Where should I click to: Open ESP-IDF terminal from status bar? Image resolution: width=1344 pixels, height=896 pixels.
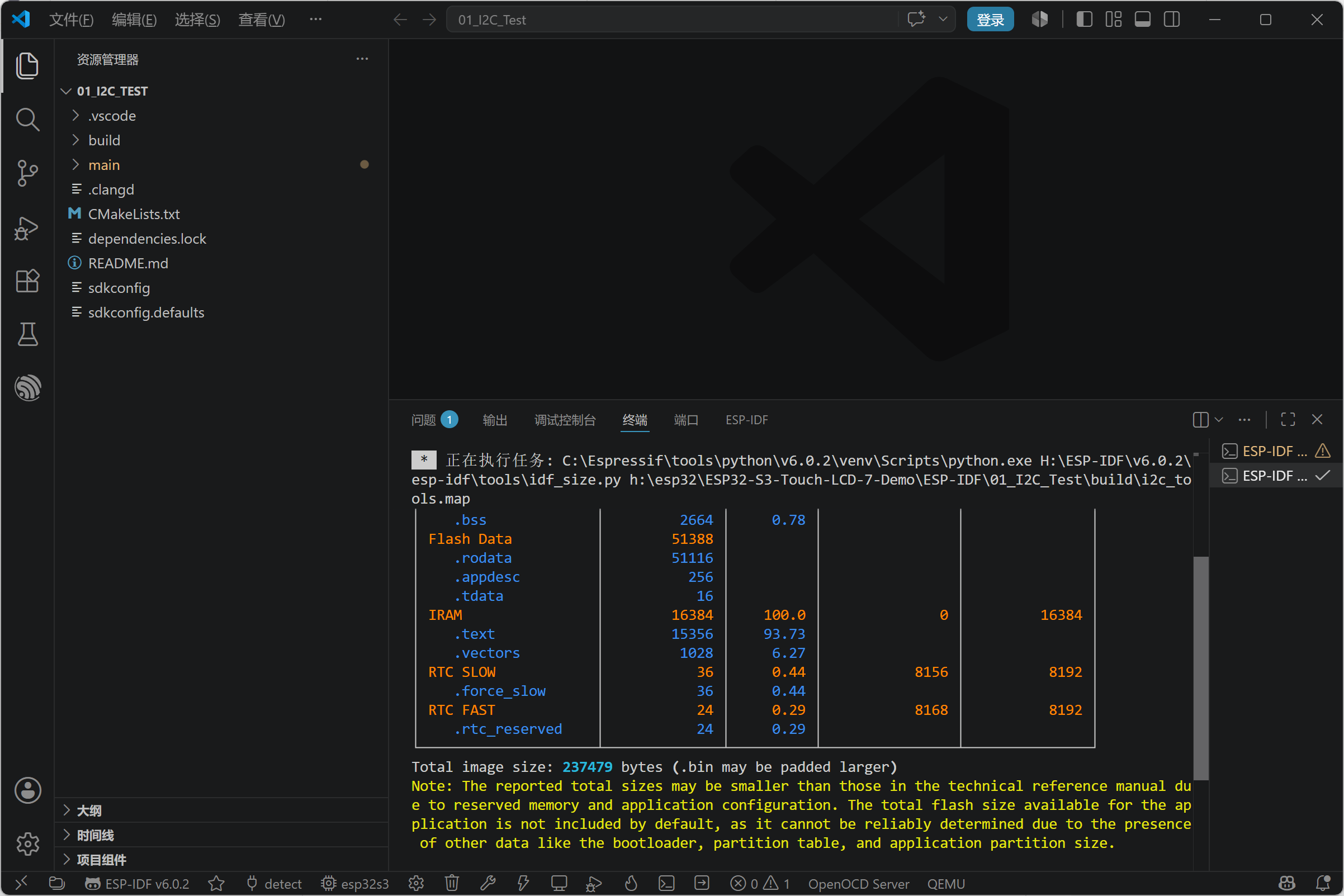click(666, 884)
